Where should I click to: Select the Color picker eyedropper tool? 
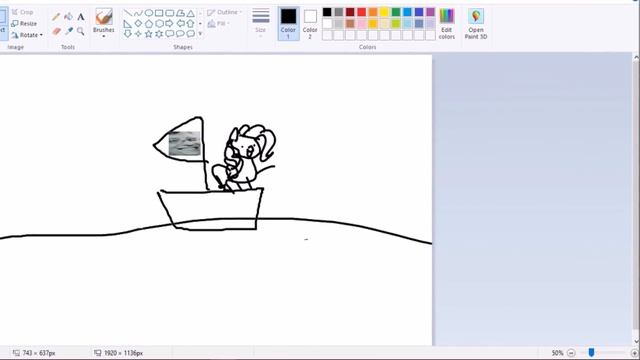point(69,31)
